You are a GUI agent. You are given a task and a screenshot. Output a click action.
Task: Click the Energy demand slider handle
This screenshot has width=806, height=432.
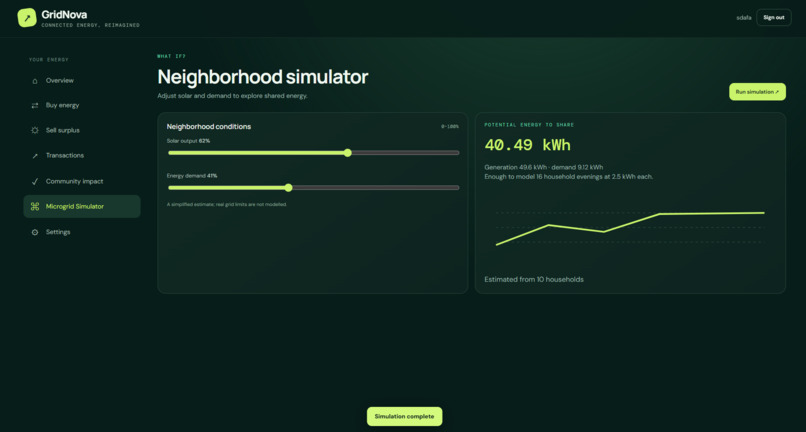(x=288, y=188)
